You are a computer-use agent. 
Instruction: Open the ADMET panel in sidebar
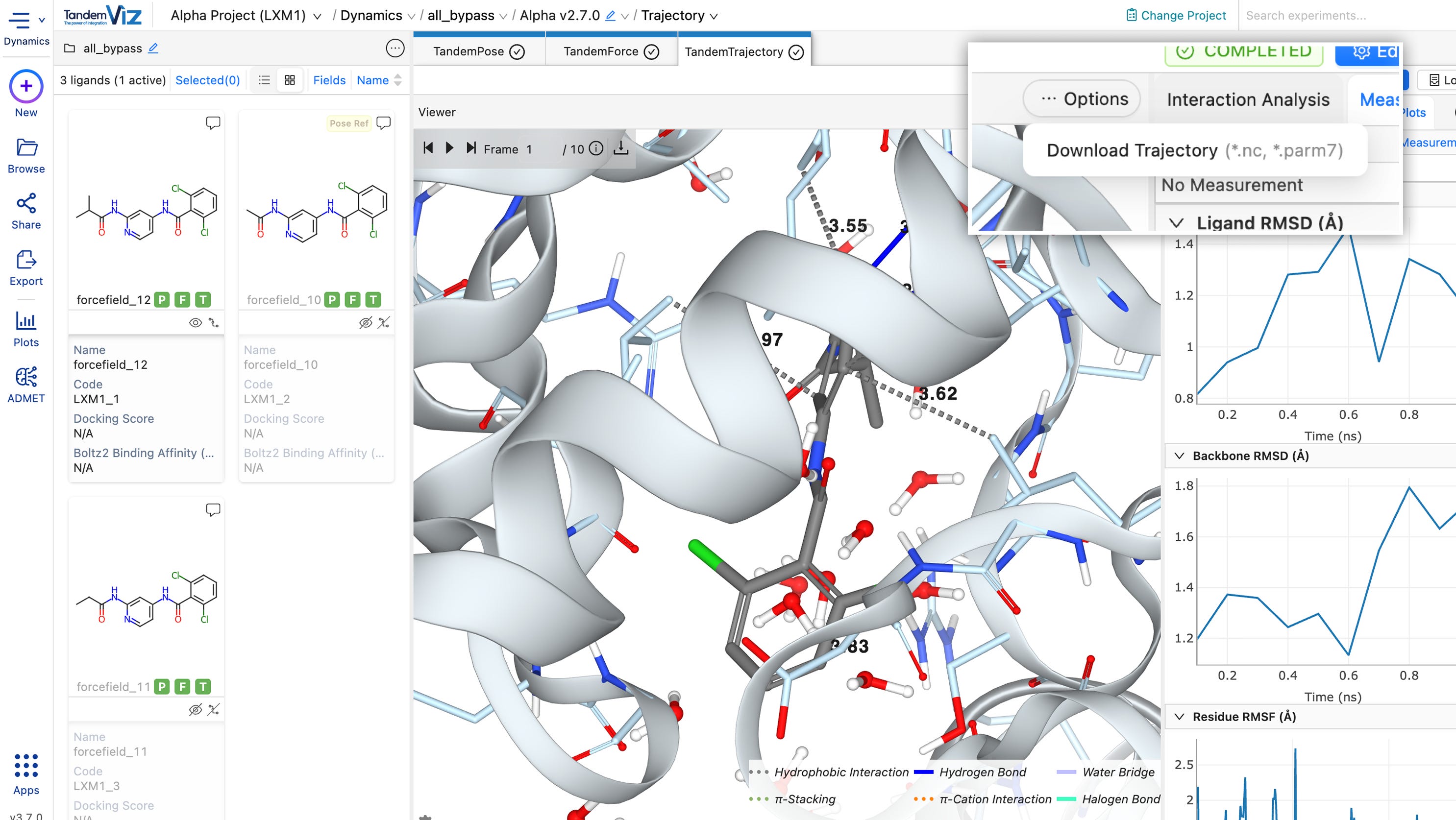pos(26,385)
